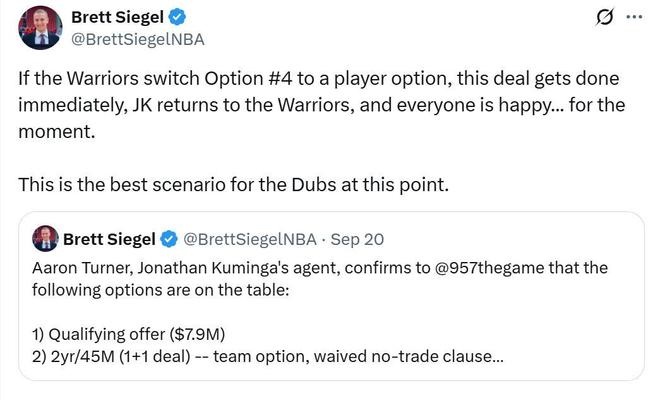Click the Brett Siegel name in the quoted post
The width and height of the screenshot is (660, 400).
click(x=110, y=239)
